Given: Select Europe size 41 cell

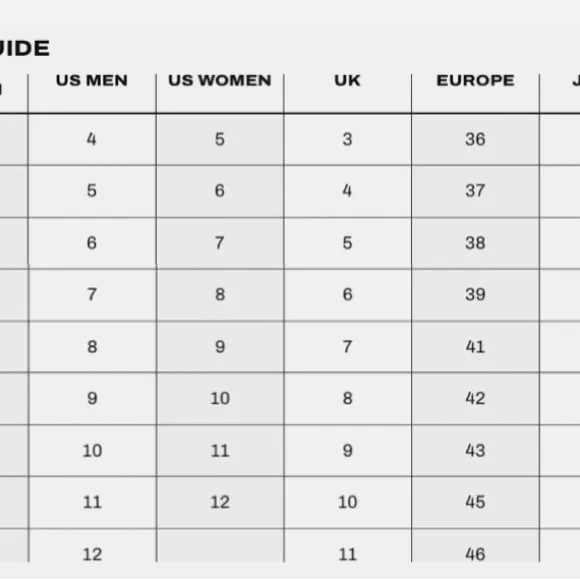Looking at the screenshot, I should [475, 347].
